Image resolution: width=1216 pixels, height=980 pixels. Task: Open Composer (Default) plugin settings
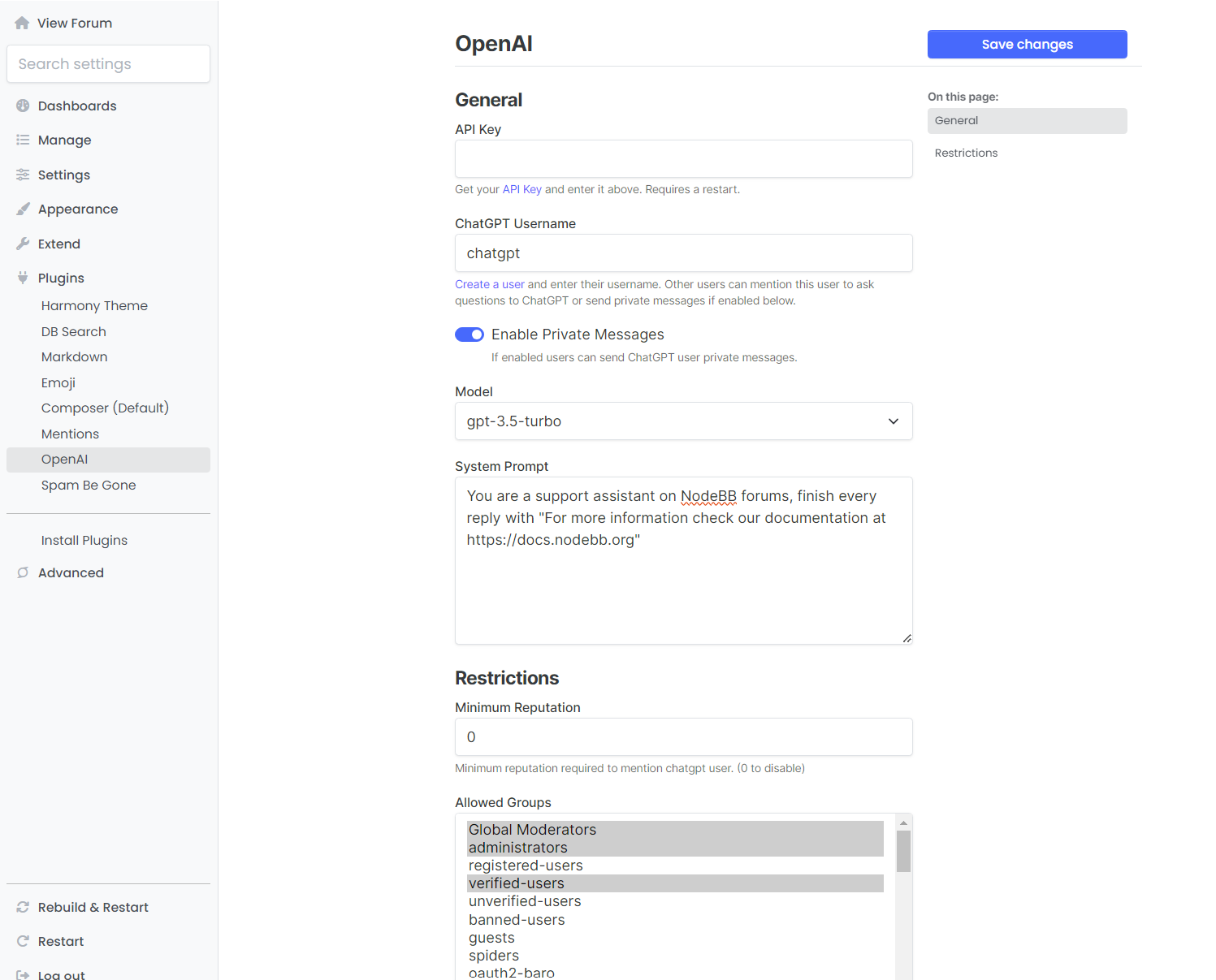click(x=108, y=408)
